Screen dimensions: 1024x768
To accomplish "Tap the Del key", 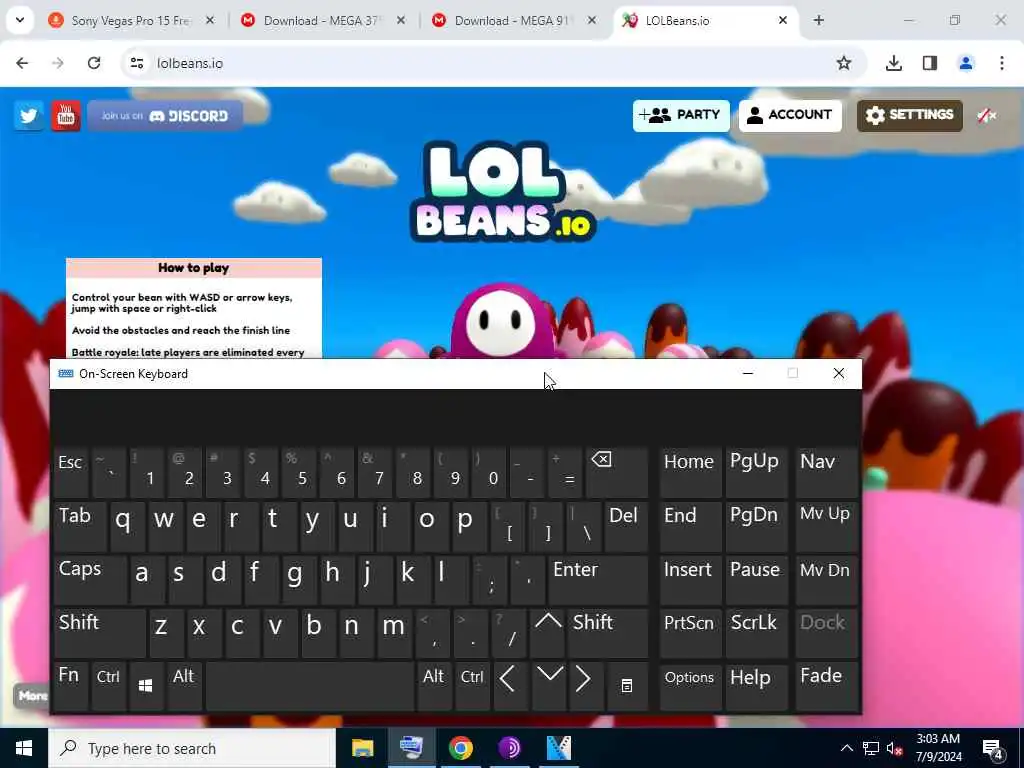I will [626, 526].
